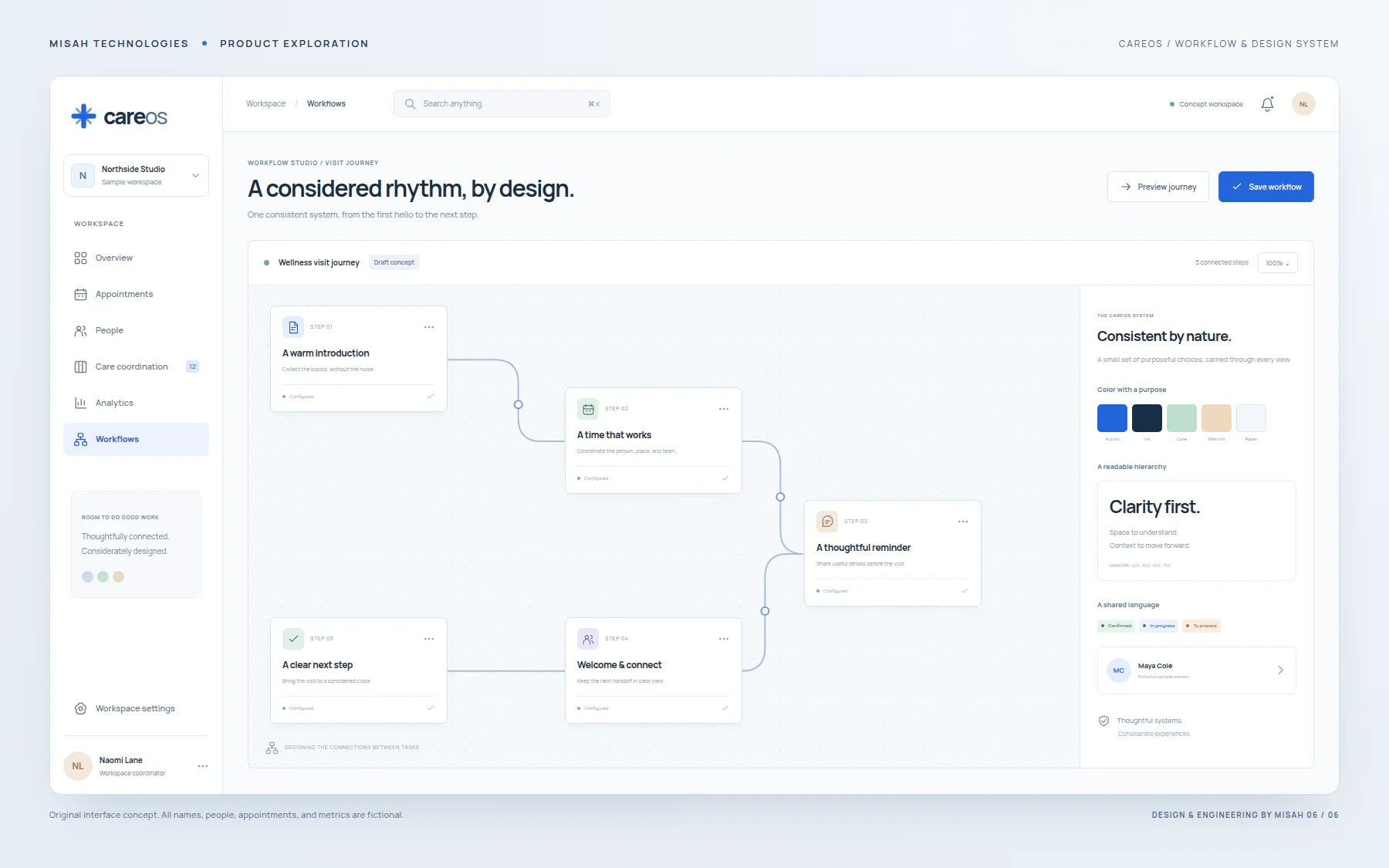
Task: Open the Overview page in the sidebar
Action: 136,258
